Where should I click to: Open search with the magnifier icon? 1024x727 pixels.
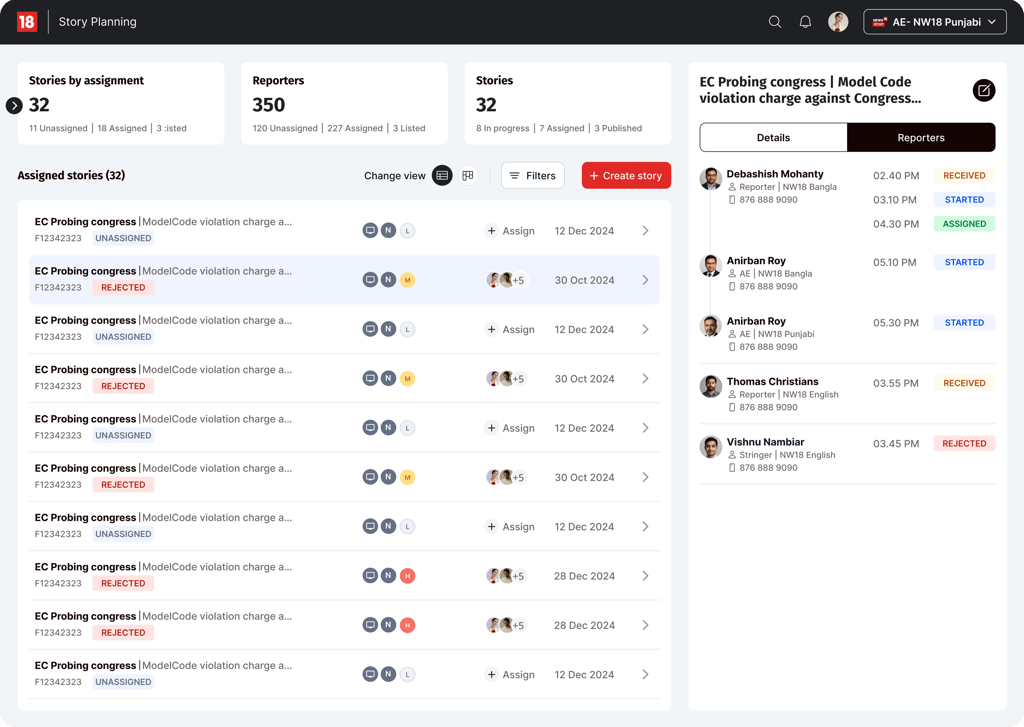(775, 22)
